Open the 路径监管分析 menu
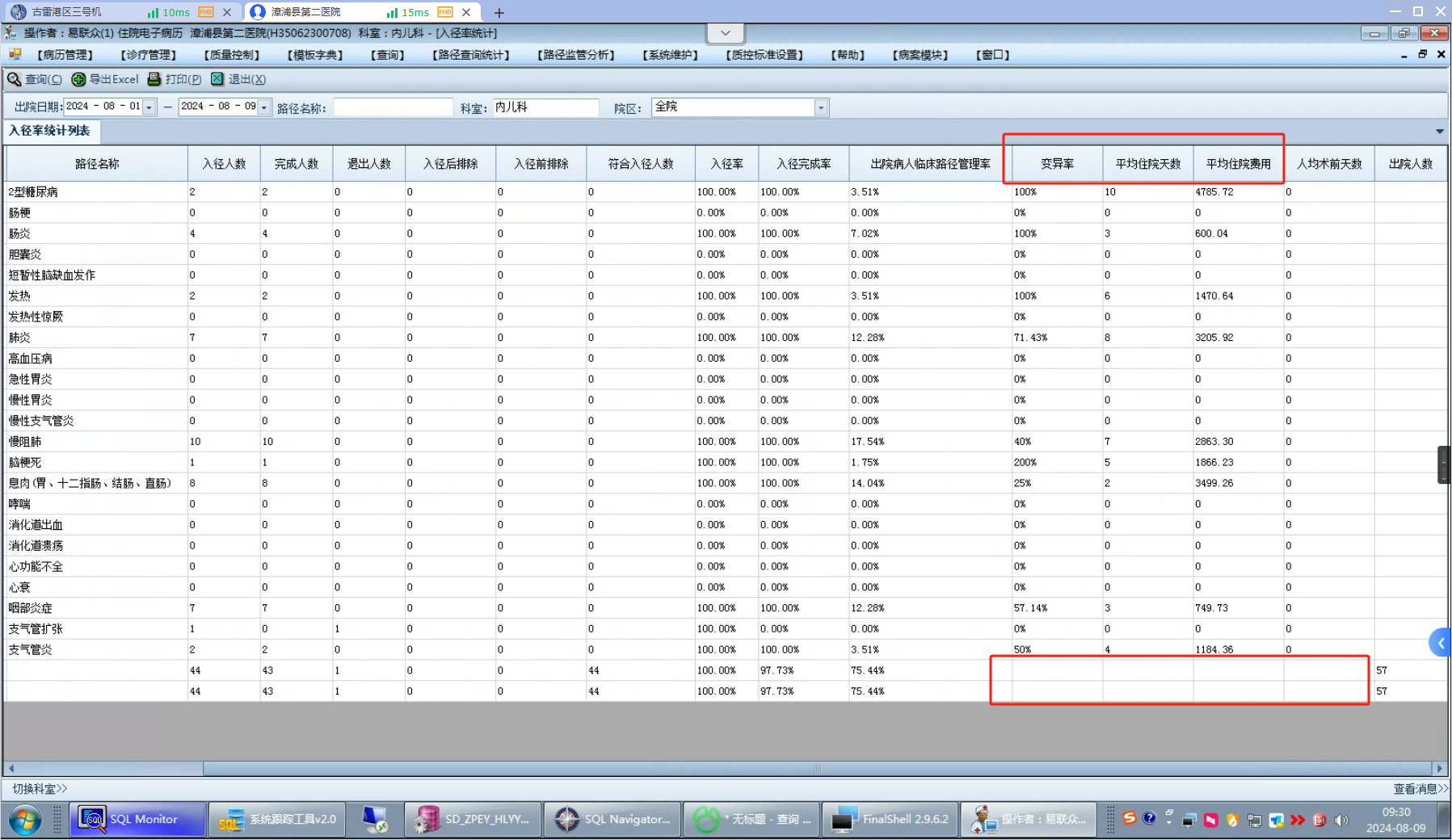 576,55
